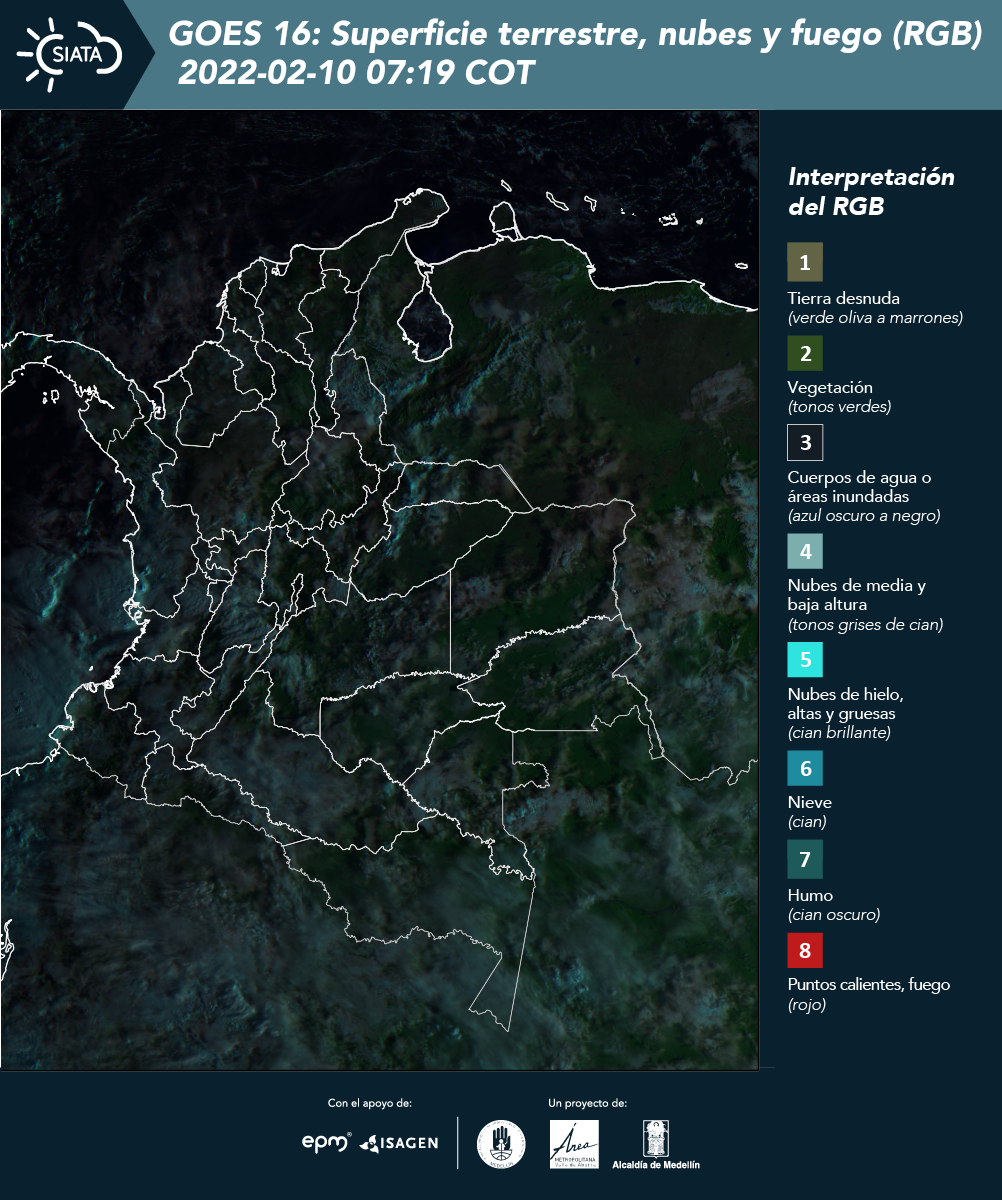Select legend swatch 5 for Nubes de hielo
The image size is (1002, 1200).
point(805,659)
